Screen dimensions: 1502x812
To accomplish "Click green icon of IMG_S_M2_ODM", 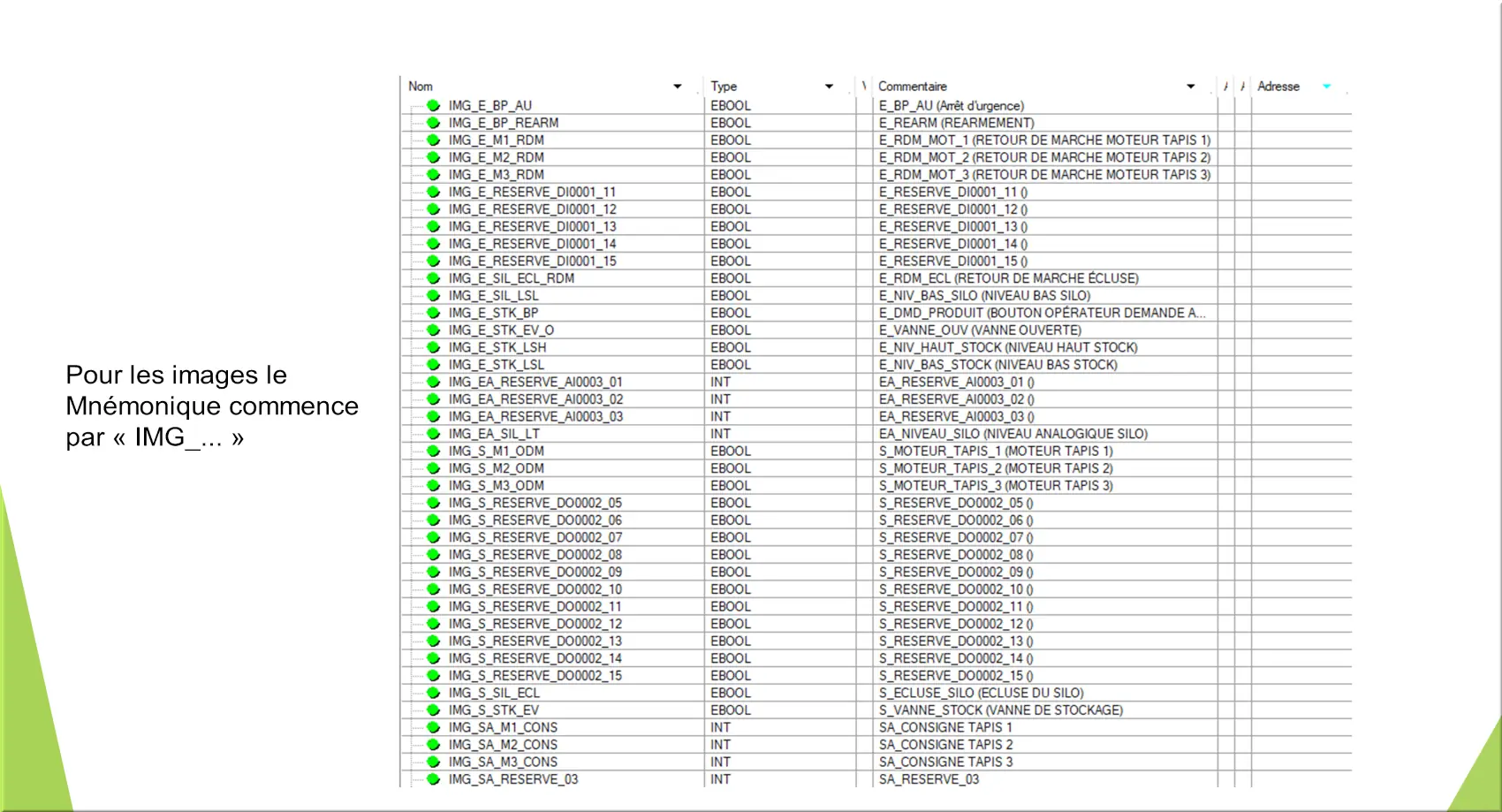I will pos(433,468).
